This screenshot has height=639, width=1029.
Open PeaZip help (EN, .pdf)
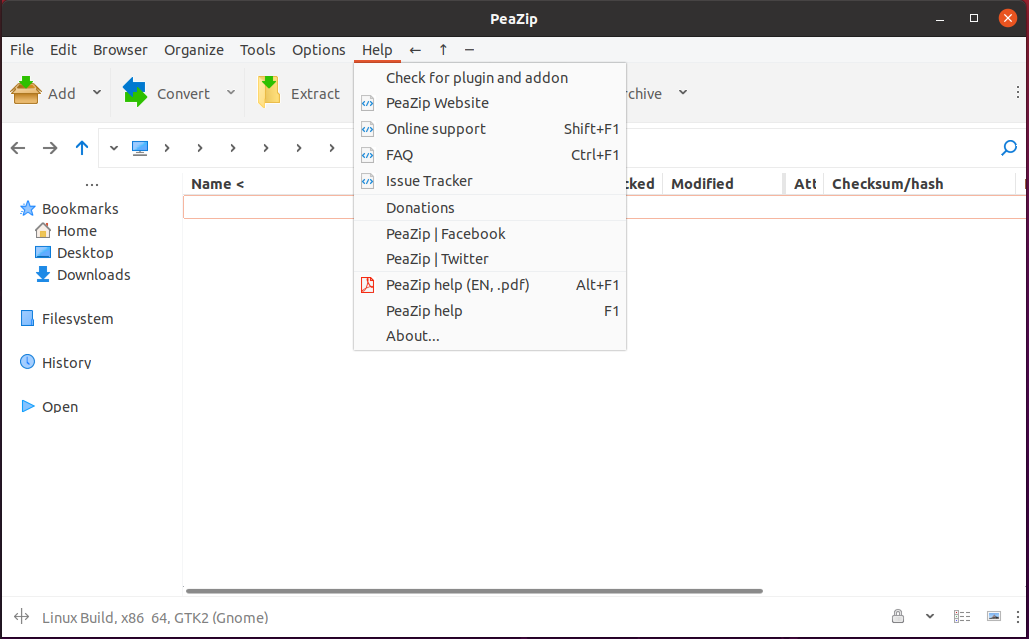point(490,285)
